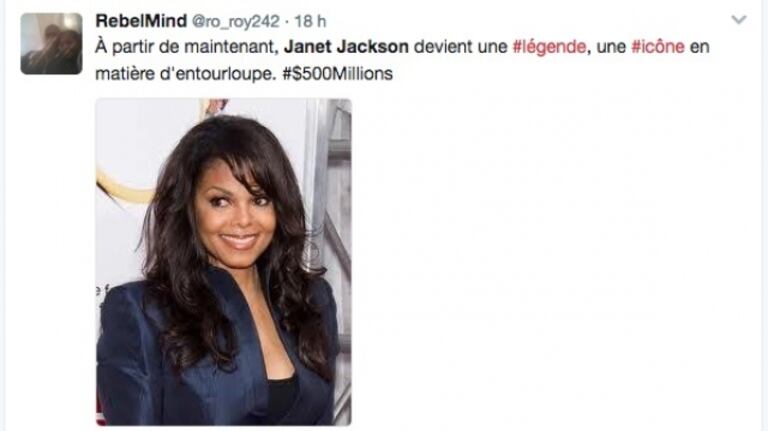768x431 pixels.
Task: Click the bold Janet Jackson text
Action: 346,47
